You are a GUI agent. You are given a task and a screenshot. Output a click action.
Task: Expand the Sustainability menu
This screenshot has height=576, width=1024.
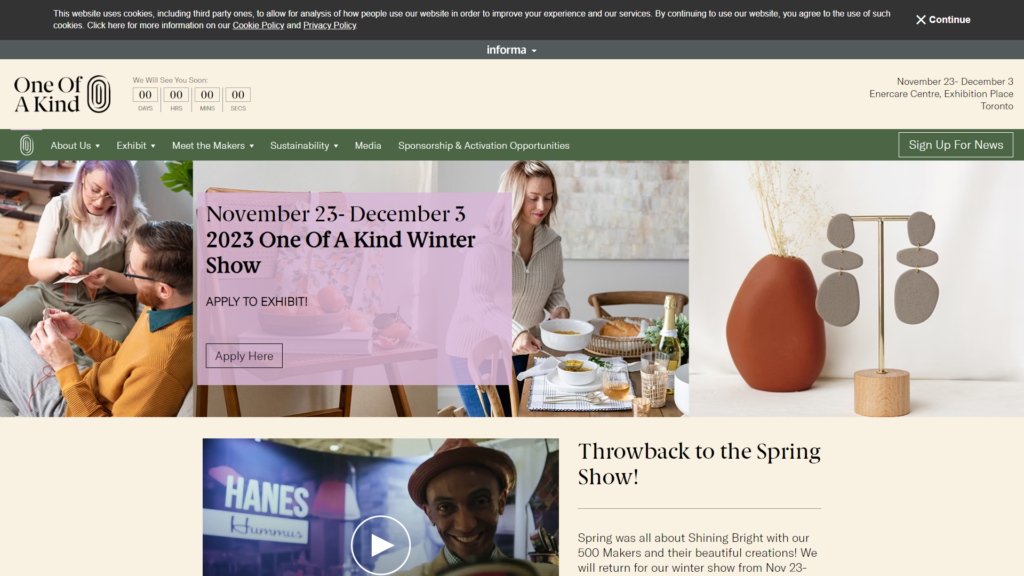[304, 146]
